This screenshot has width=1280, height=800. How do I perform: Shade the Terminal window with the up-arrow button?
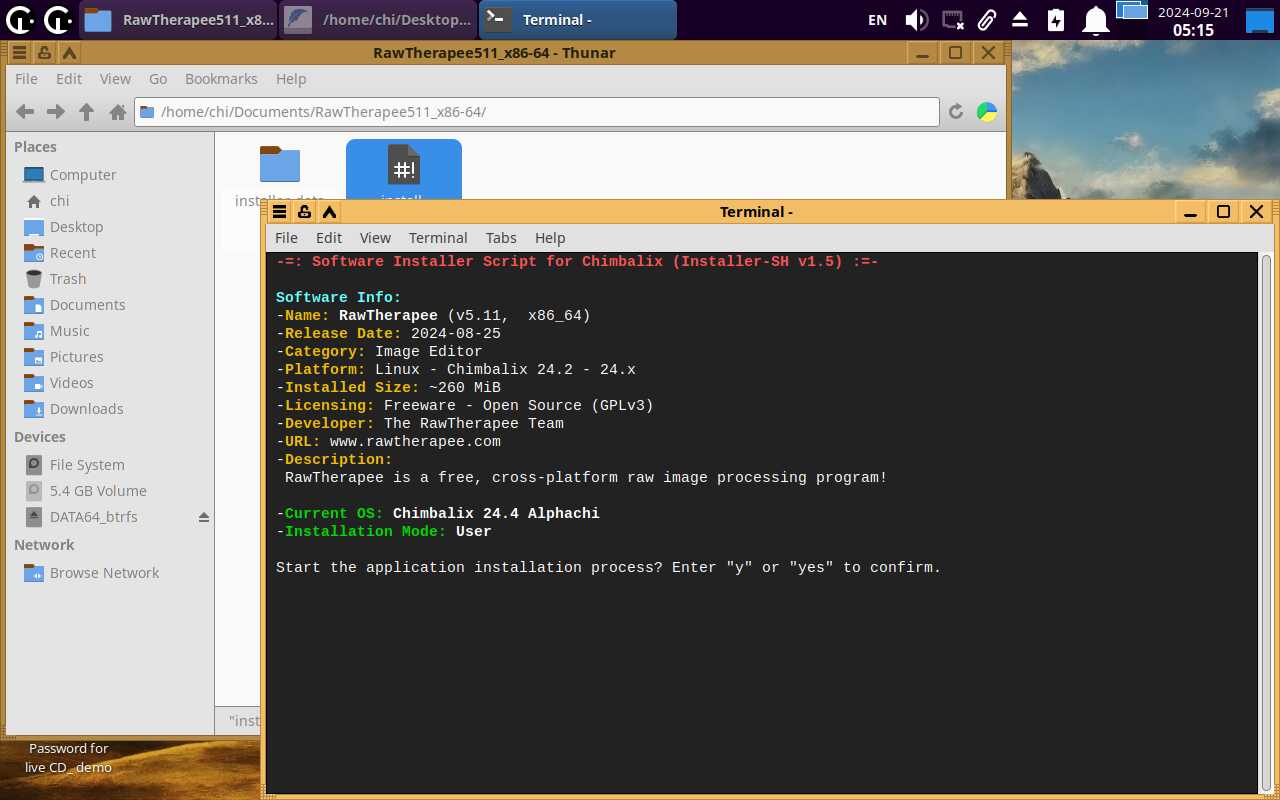click(329, 212)
